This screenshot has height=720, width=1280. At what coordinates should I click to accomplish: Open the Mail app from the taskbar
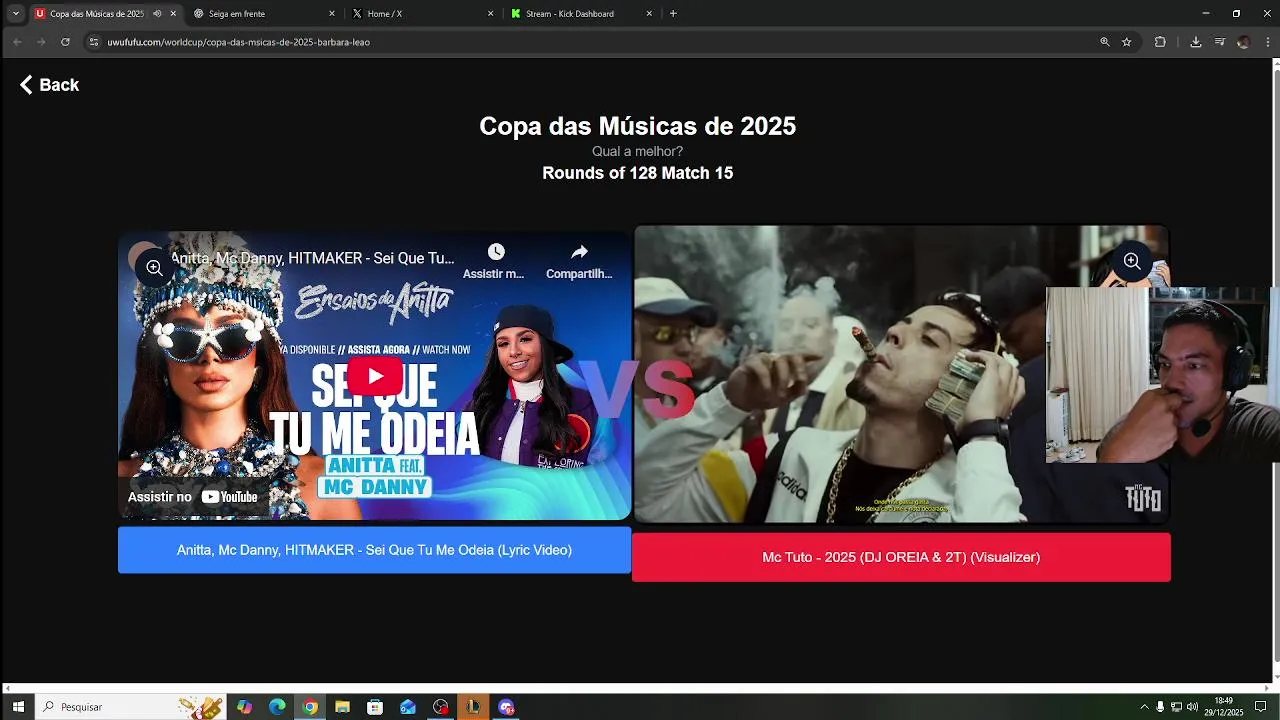pyautogui.click(x=408, y=707)
